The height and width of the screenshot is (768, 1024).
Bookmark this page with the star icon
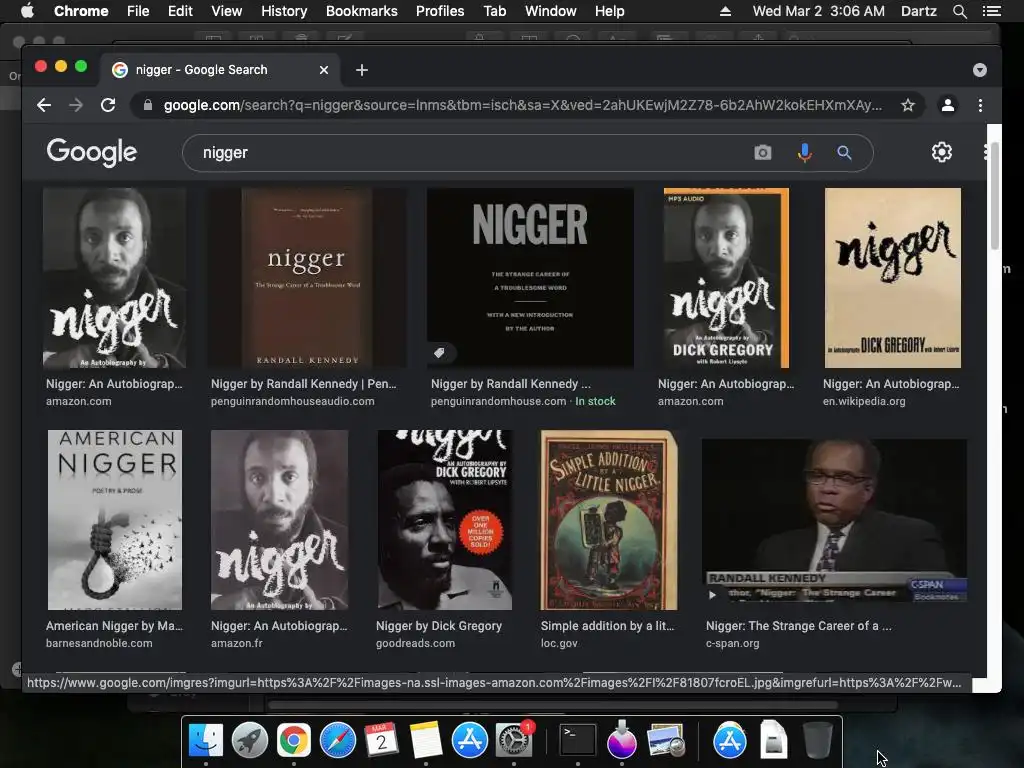tap(908, 105)
